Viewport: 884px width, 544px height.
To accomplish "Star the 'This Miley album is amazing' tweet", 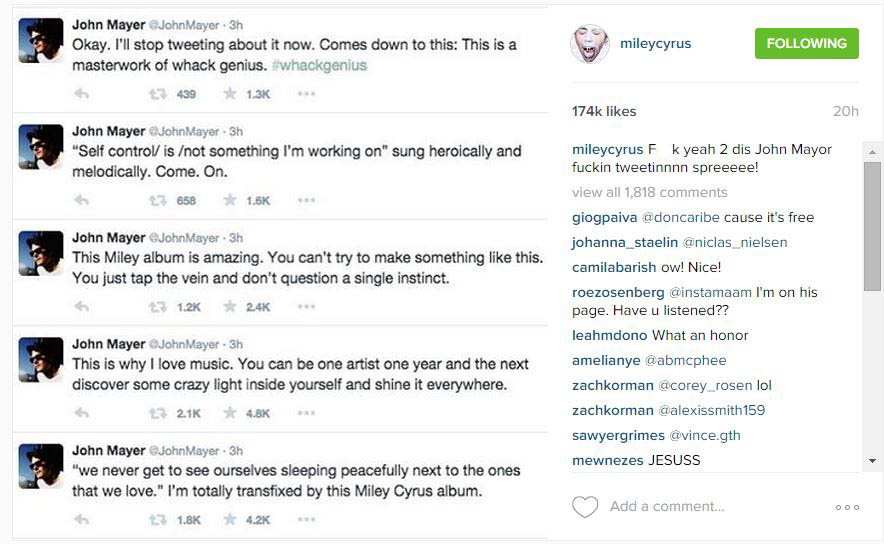I will tap(230, 307).
